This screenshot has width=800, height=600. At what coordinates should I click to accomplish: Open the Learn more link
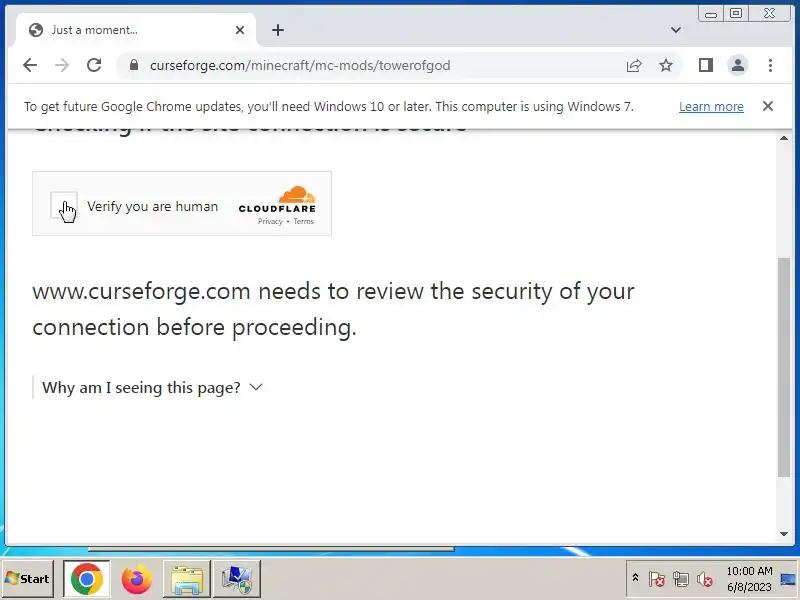(711, 107)
